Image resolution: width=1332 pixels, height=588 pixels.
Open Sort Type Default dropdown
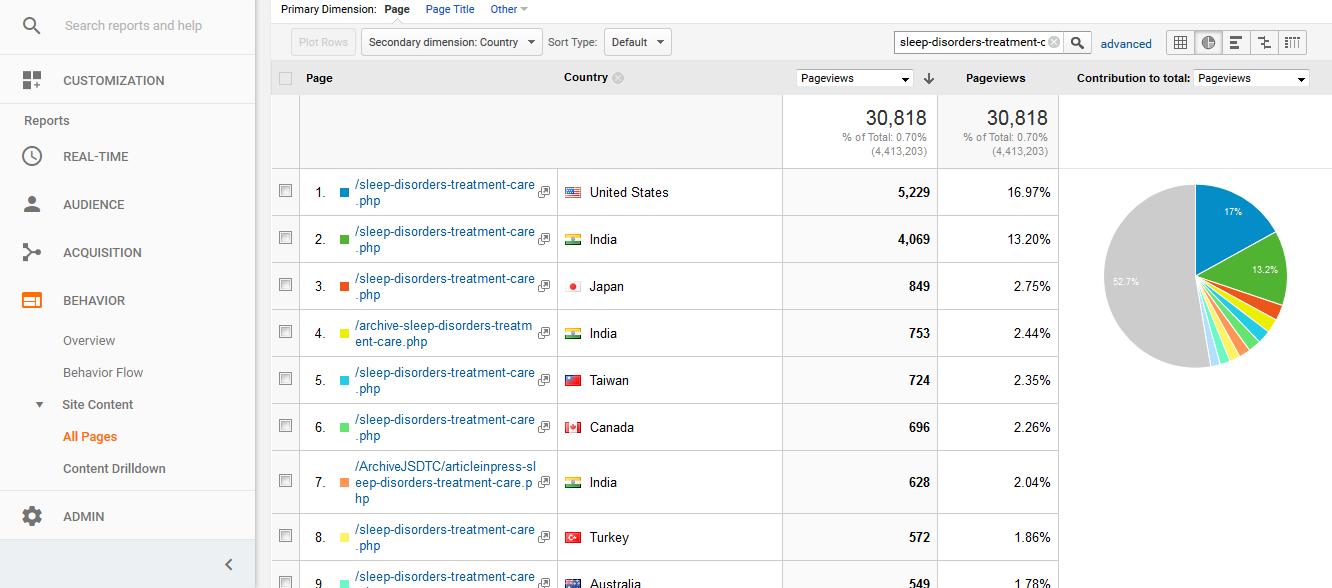coord(637,42)
